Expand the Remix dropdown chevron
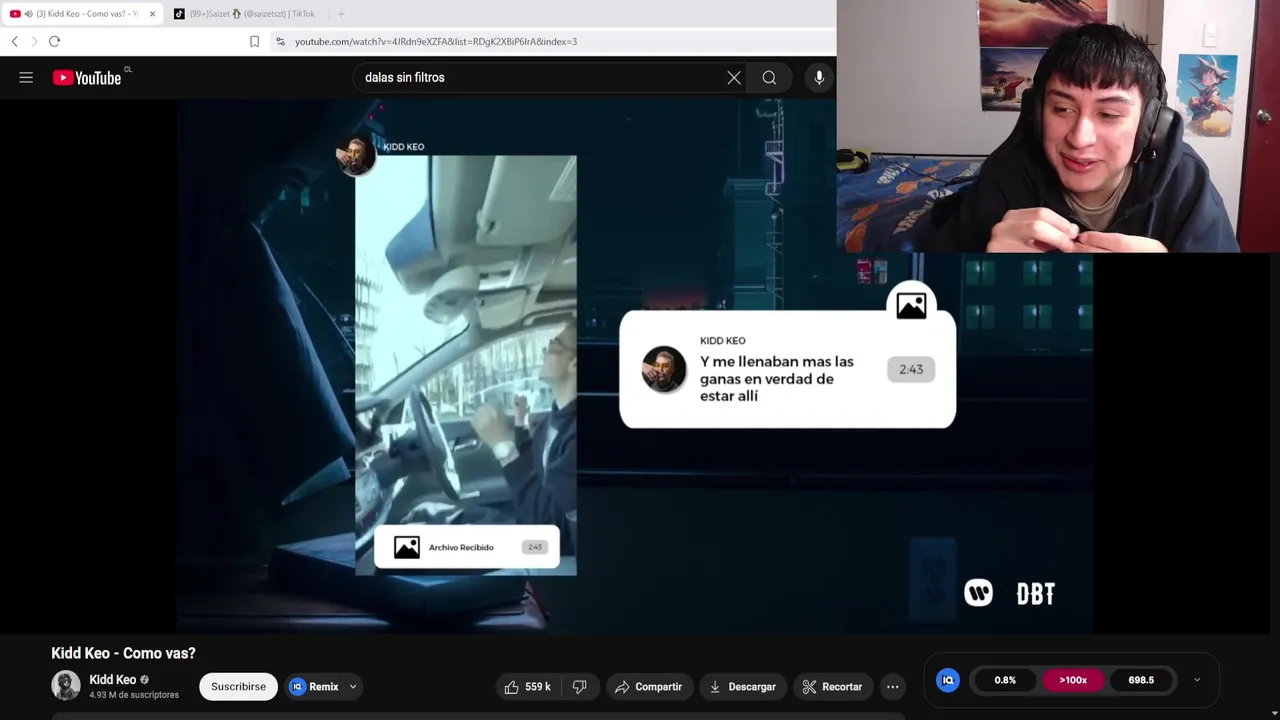Image resolution: width=1280 pixels, height=720 pixels. [x=353, y=687]
